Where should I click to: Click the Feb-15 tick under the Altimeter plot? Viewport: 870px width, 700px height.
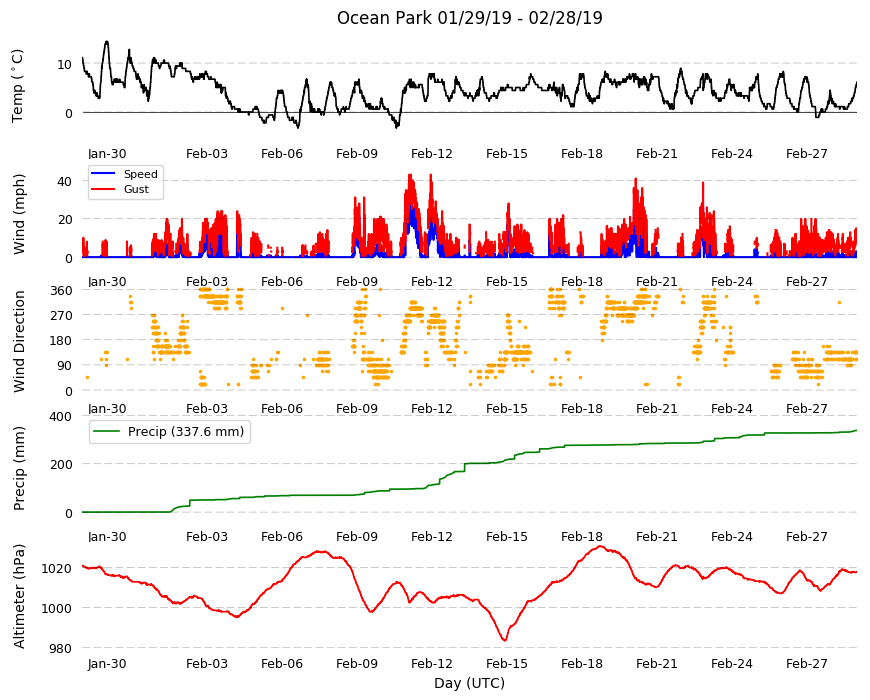(x=507, y=664)
